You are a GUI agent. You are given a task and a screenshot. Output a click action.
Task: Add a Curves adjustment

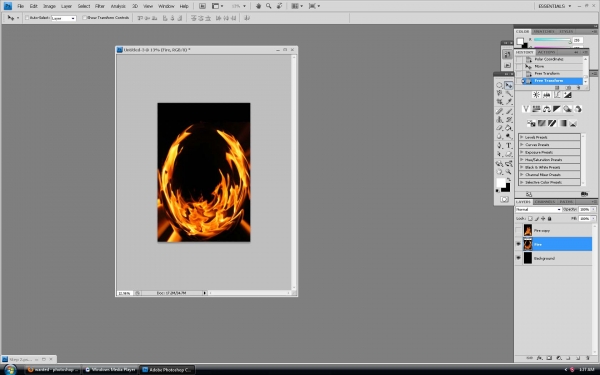557,95
